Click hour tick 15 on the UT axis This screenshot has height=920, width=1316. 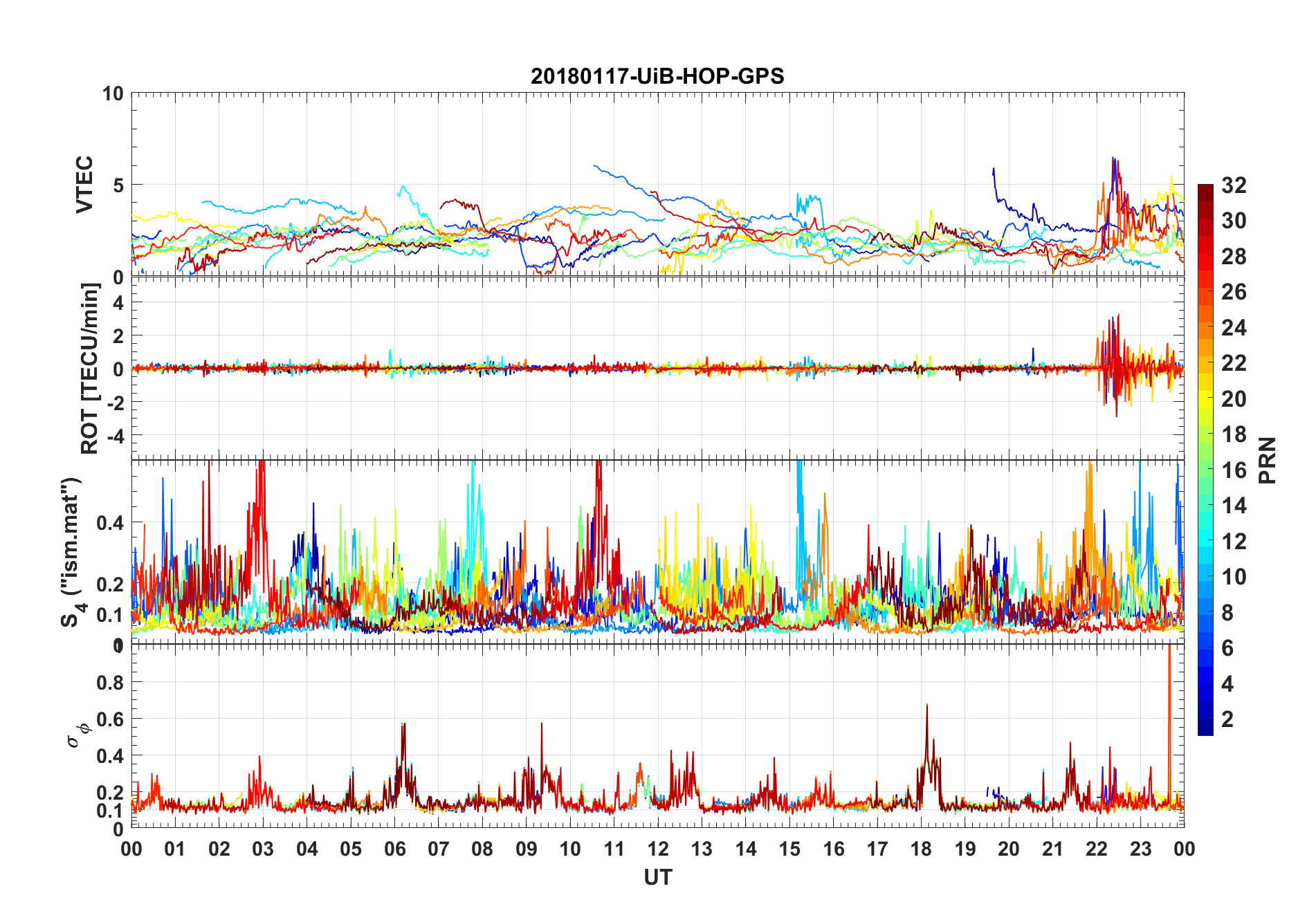click(789, 849)
